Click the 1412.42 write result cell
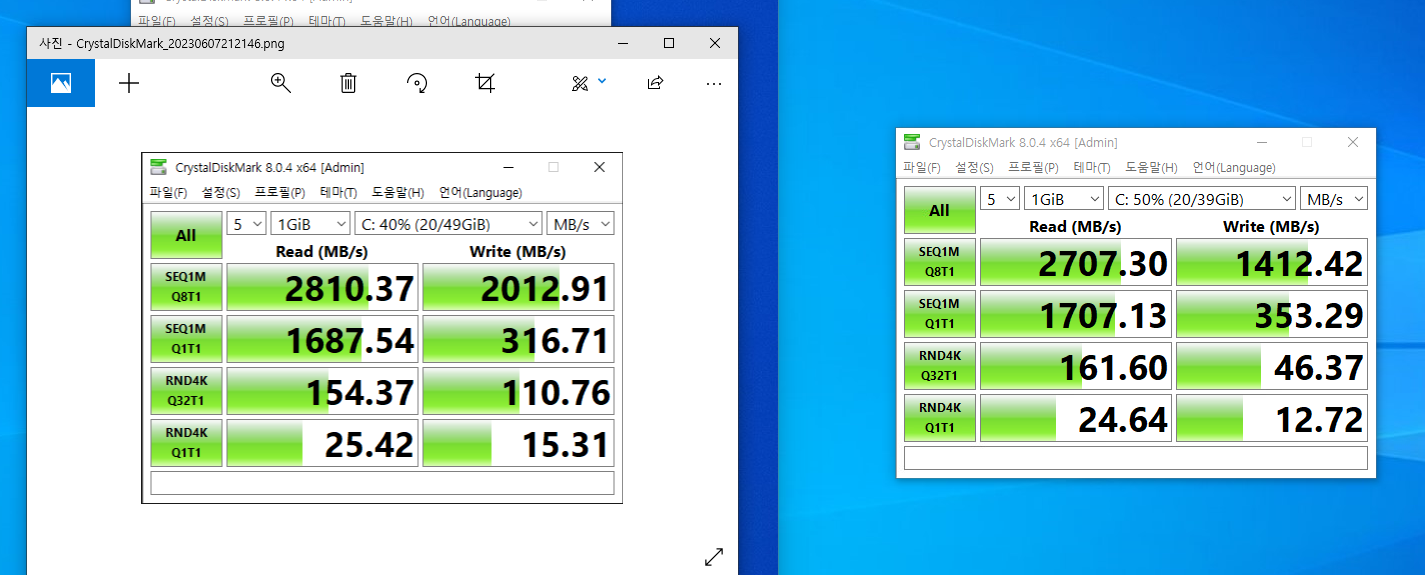 [x=1272, y=262]
